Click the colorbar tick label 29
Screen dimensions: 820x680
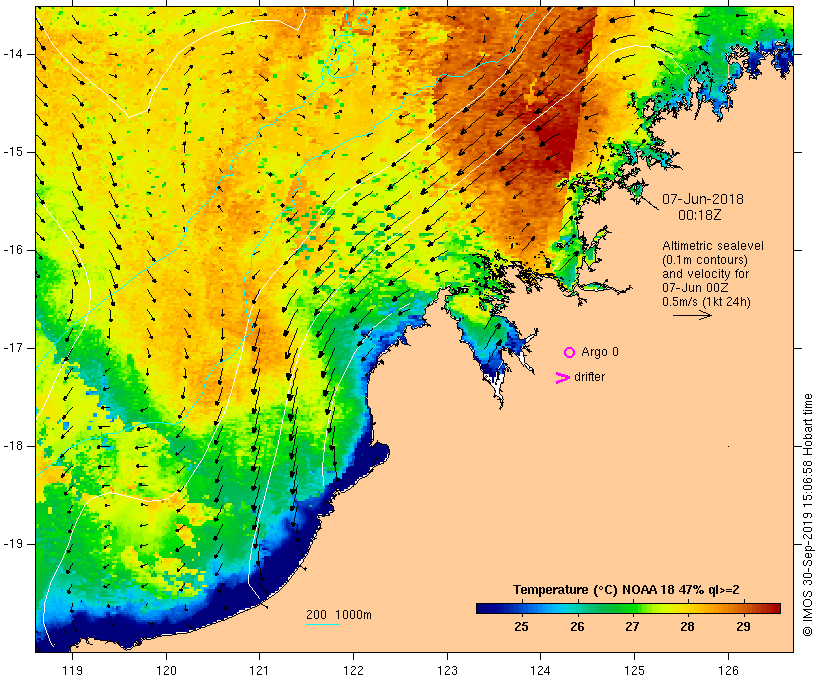[743, 627]
